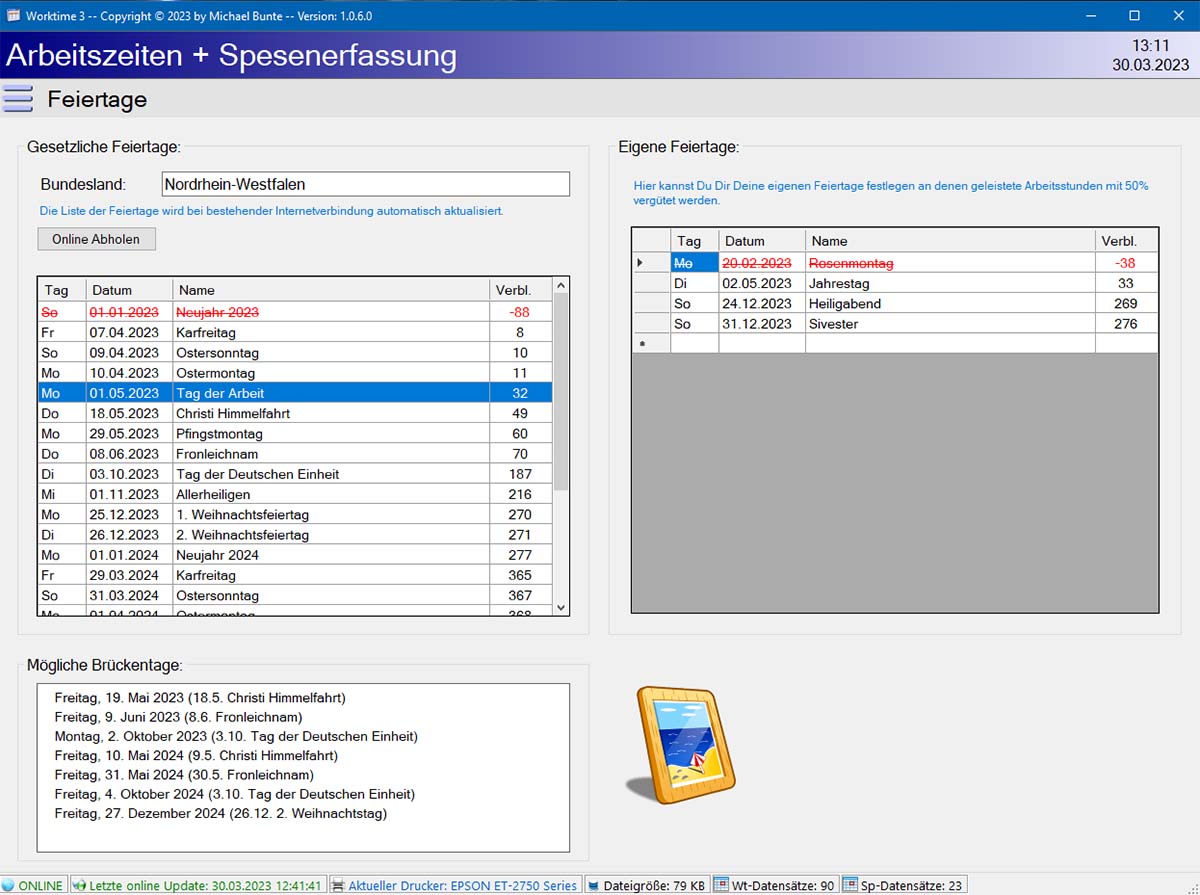Viewport: 1200px width, 895px height.
Task: Click the Letzte online Update timestamp text
Action: point(205,886)
